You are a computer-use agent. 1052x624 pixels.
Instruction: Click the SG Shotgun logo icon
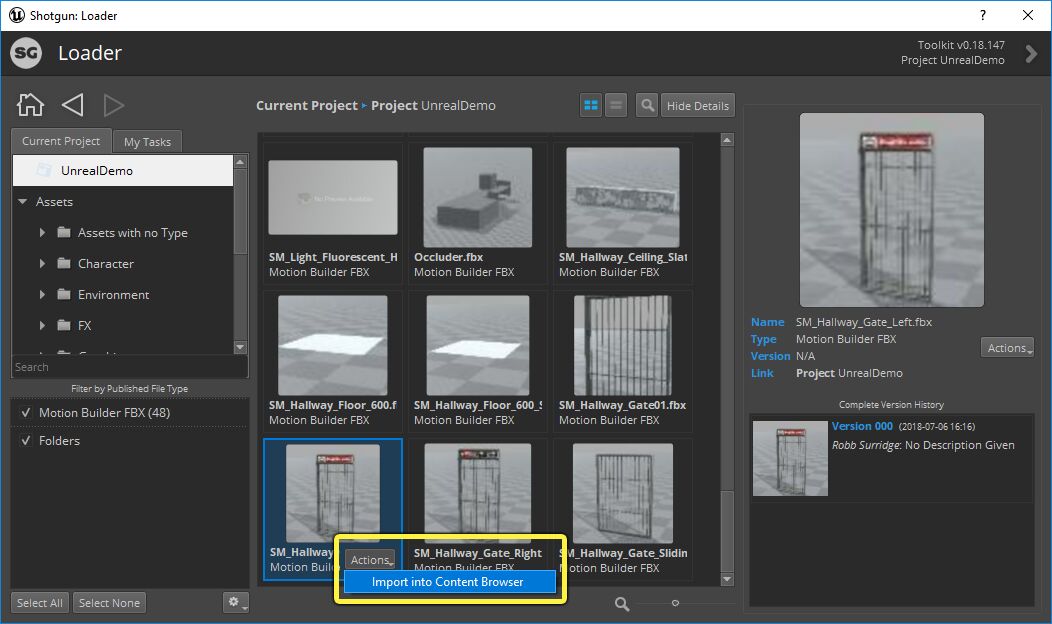tap(26, 54)
